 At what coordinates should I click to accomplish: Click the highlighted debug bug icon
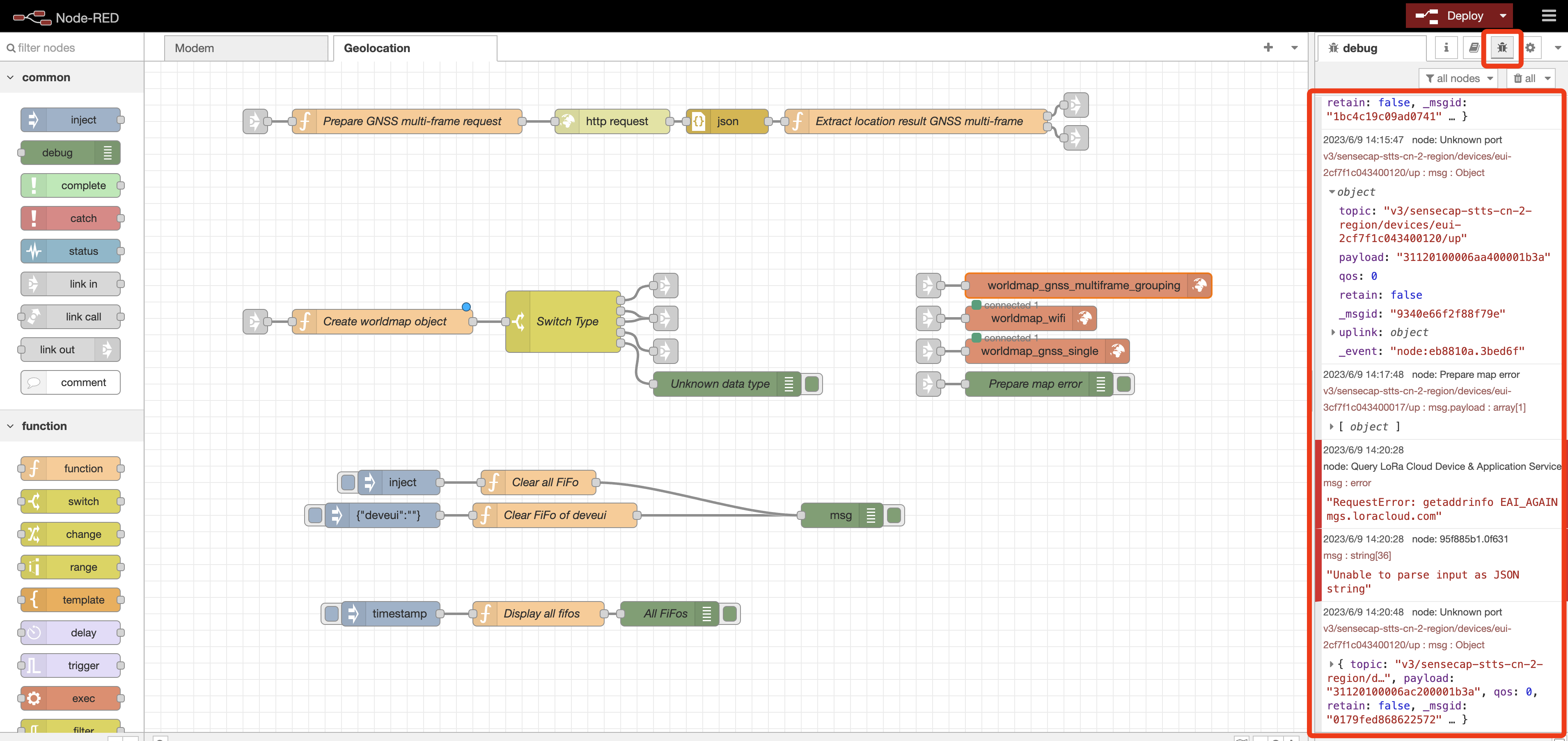tap(1502, 48)
